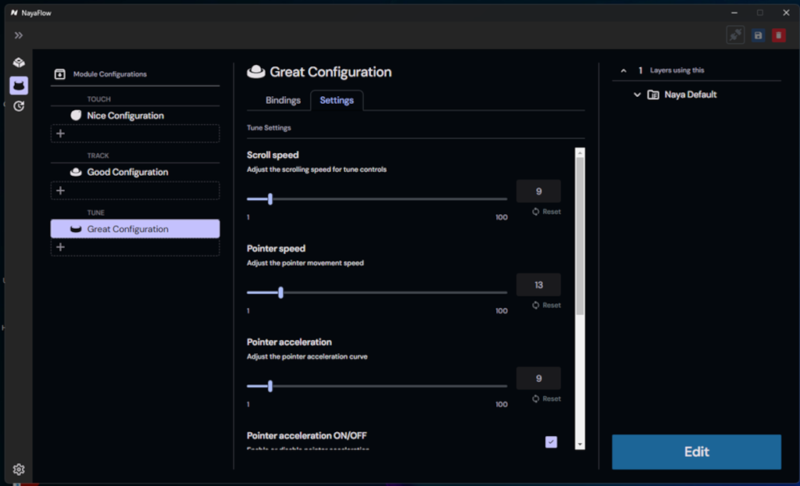Open app settings gear icon
The image size is (800, 486).
19,469
